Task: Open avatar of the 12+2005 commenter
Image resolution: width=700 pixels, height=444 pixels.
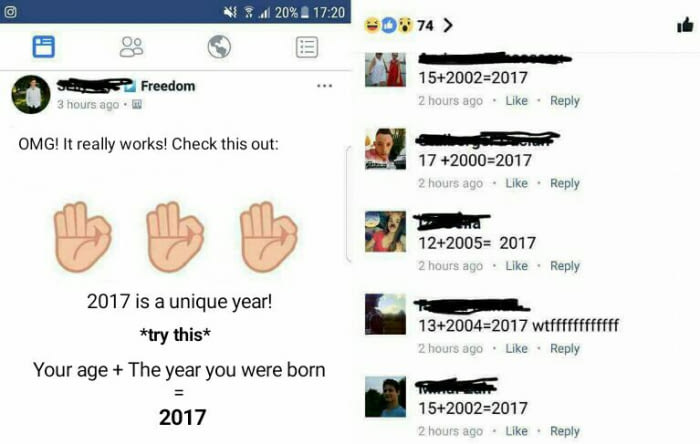Action: [385, 232]
